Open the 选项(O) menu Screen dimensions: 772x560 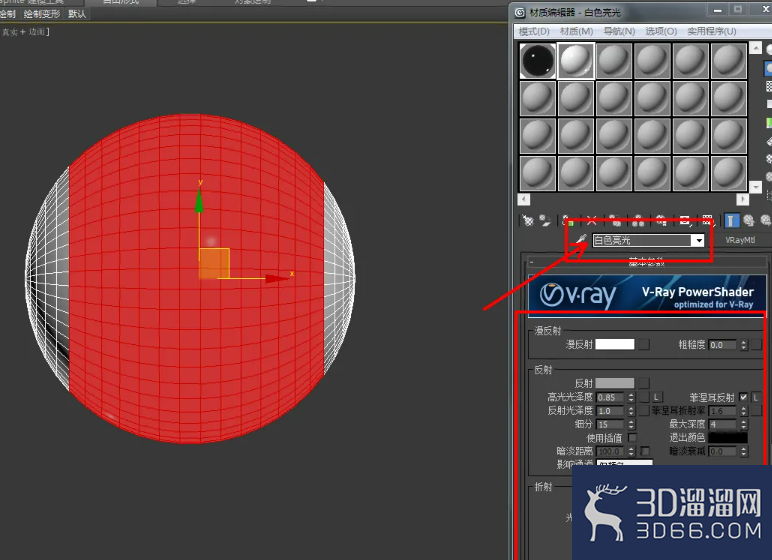[x=661, y=31]
